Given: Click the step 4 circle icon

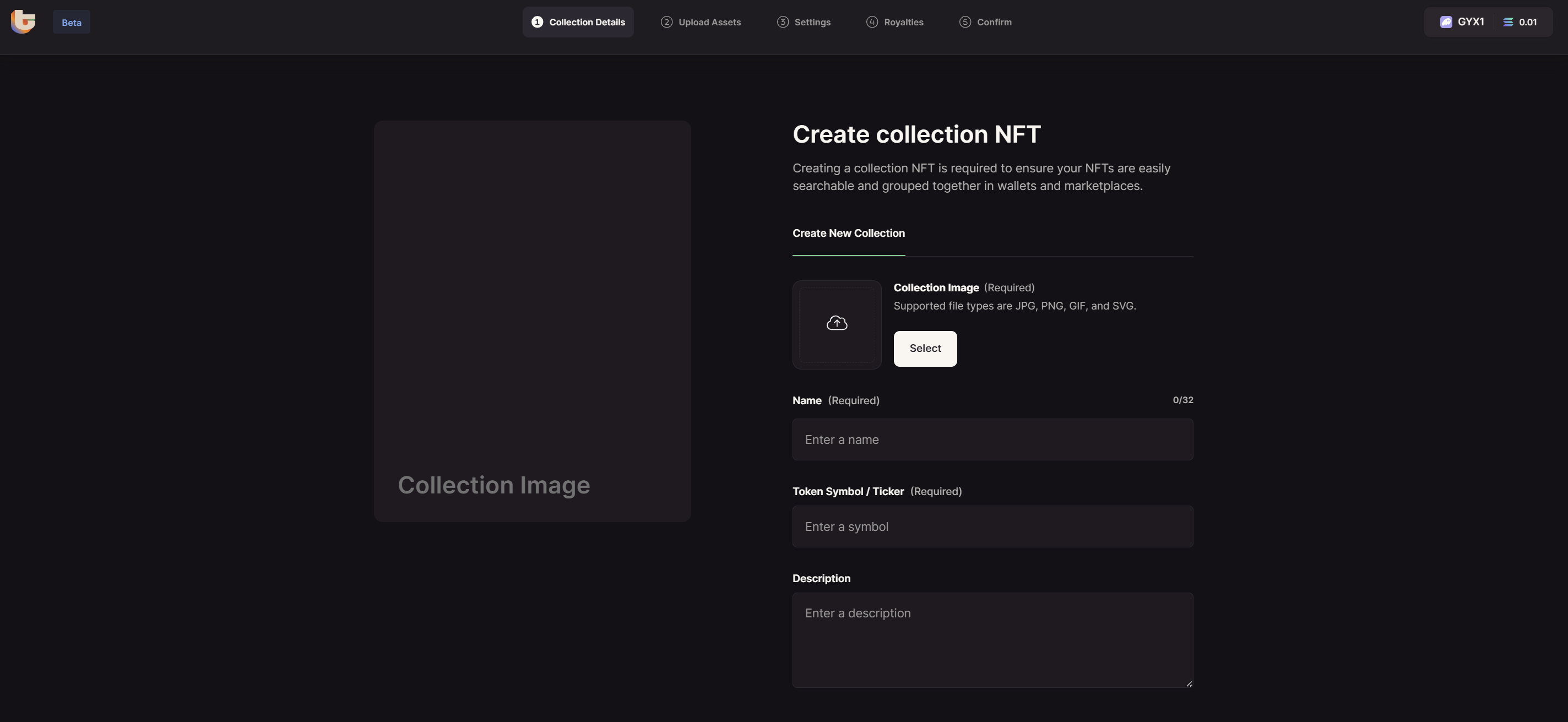Looking at the screenshot, I should [872, 22].
